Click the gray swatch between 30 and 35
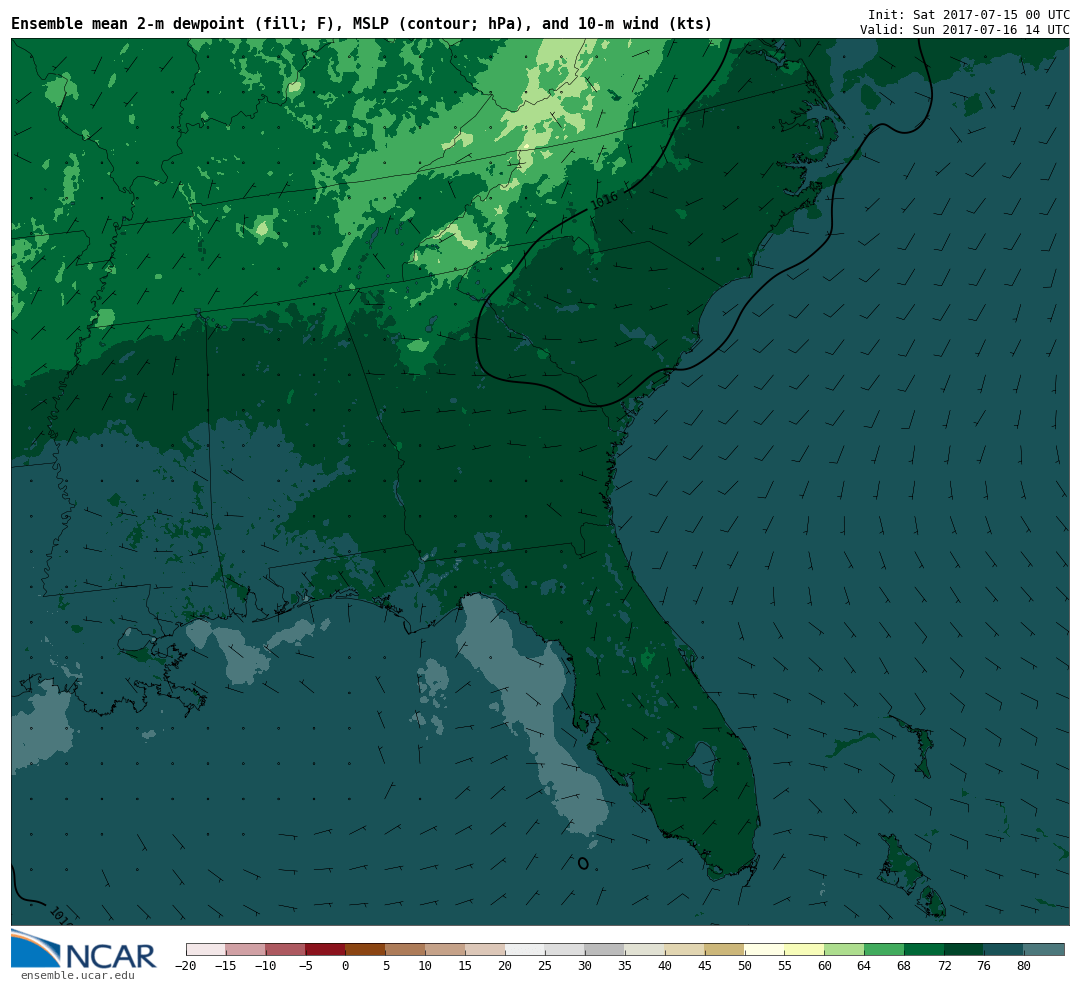The image size is (1080, 988). 605,949
